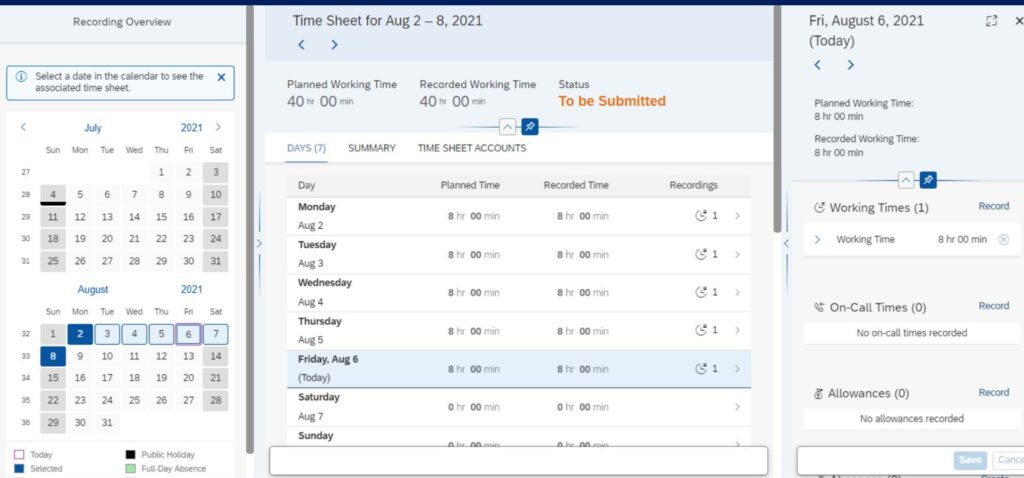Go to previous week in Time Sheet header
This screenshot has width=1024, height=478.
pyautogui.click(x=301, y=44)
